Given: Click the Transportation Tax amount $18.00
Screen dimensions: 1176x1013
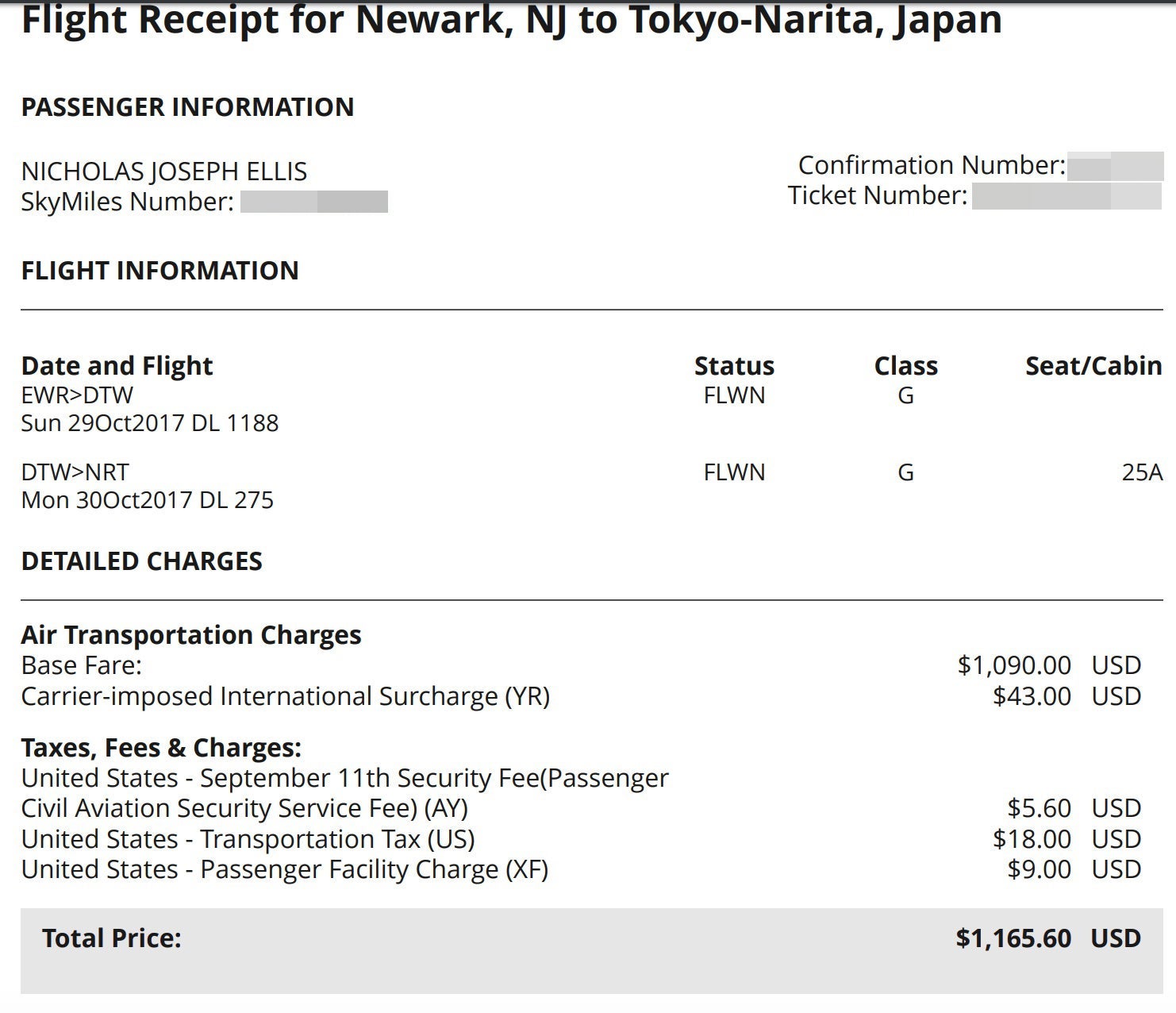Looking at the screenshot, I should pyautogui.click(x=1031, y=839).
